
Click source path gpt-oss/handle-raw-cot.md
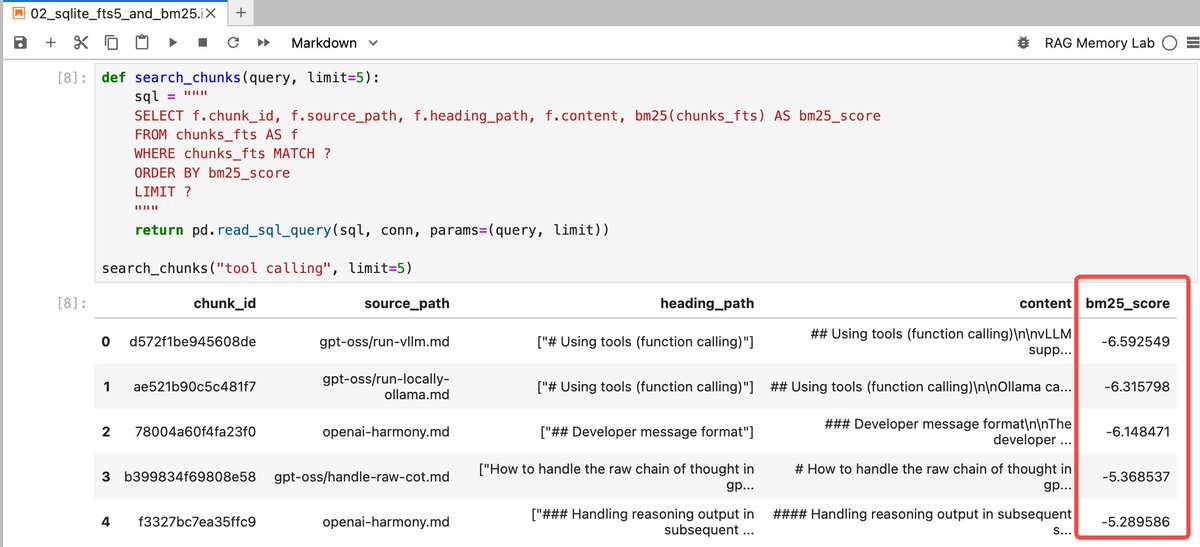(x=362, y=477)
